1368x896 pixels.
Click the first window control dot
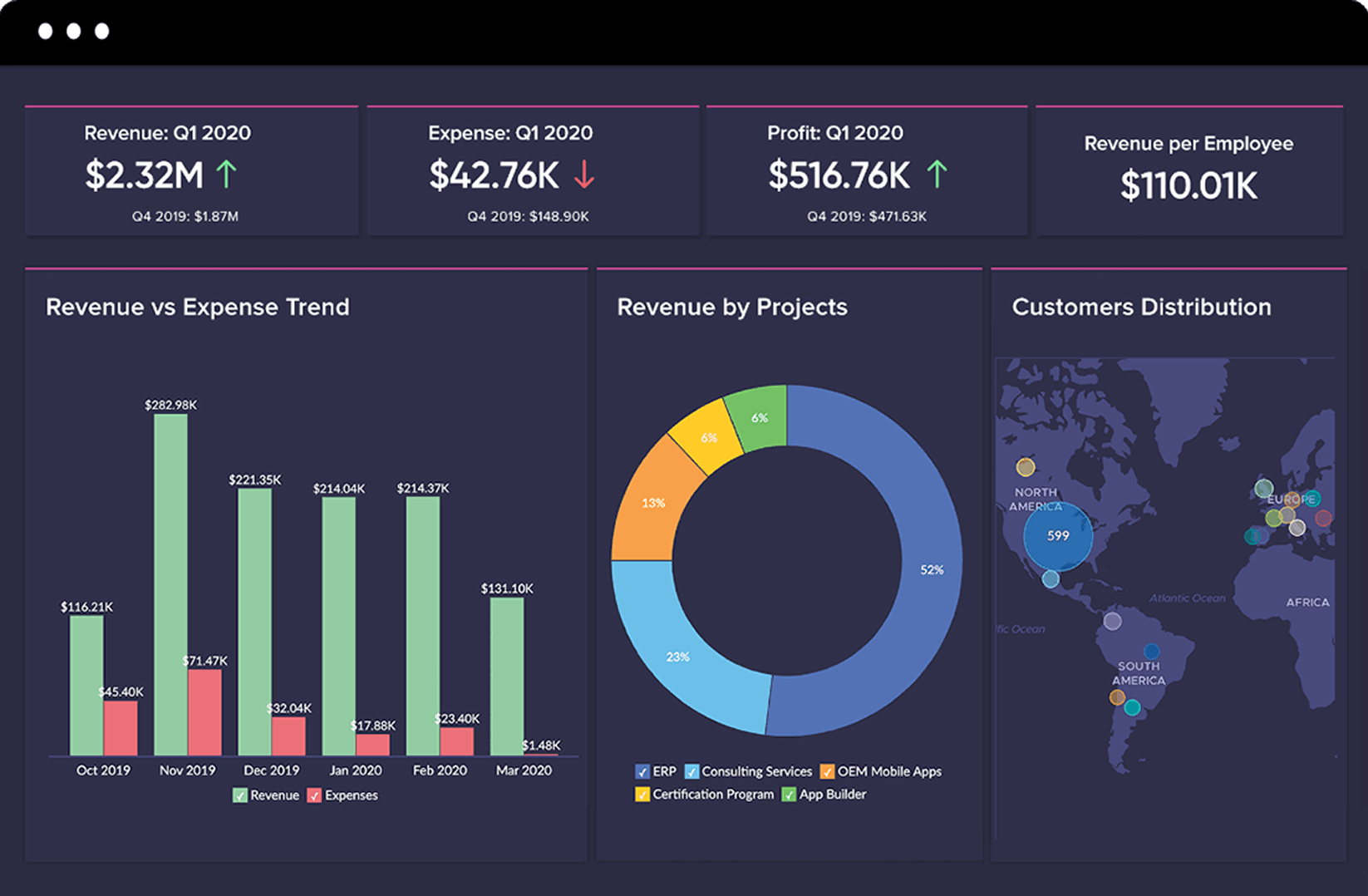coord(45,32)
